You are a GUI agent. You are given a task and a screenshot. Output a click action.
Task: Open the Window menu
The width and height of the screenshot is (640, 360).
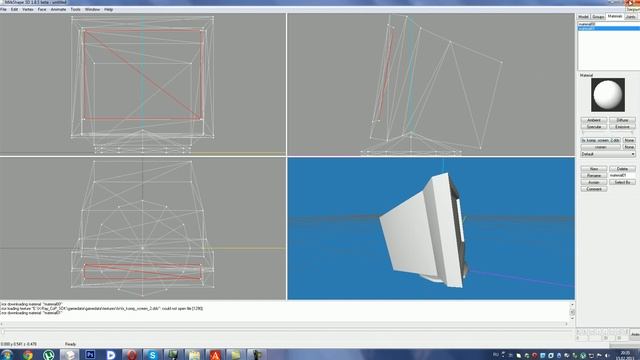[x=92, y=9]
